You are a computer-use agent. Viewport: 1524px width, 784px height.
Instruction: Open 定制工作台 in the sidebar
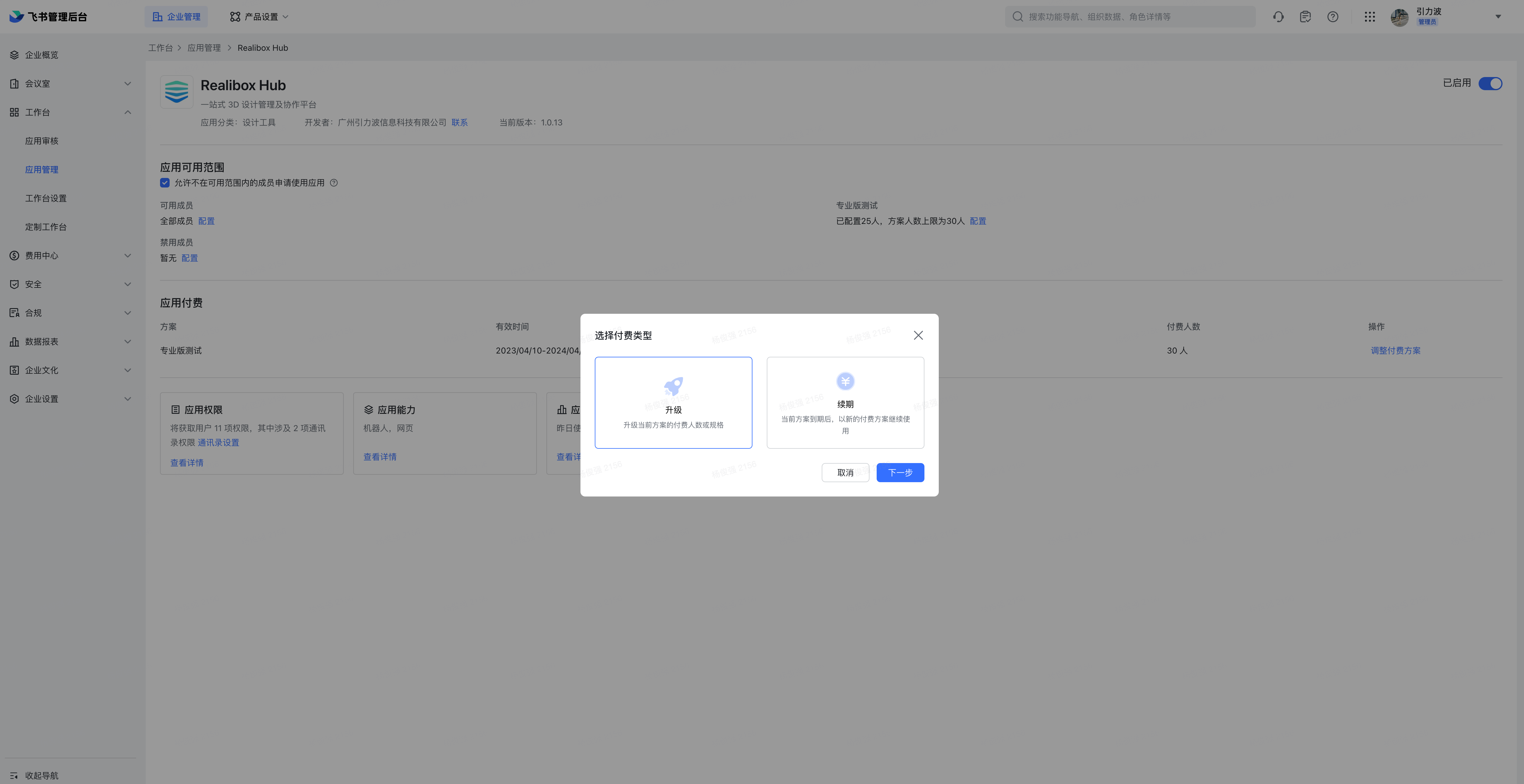tap(46, 227)
